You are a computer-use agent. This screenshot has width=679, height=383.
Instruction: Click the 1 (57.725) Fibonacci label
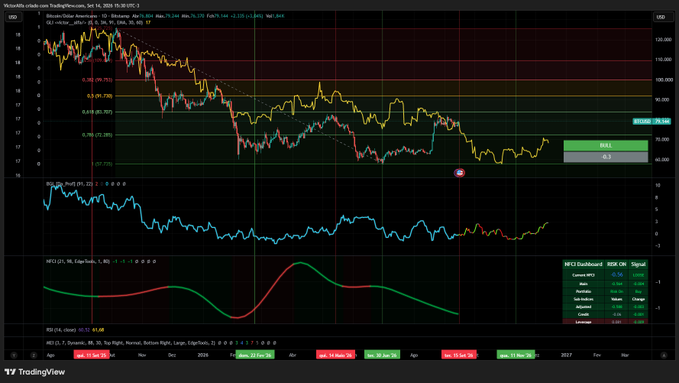tap(102, 164)
